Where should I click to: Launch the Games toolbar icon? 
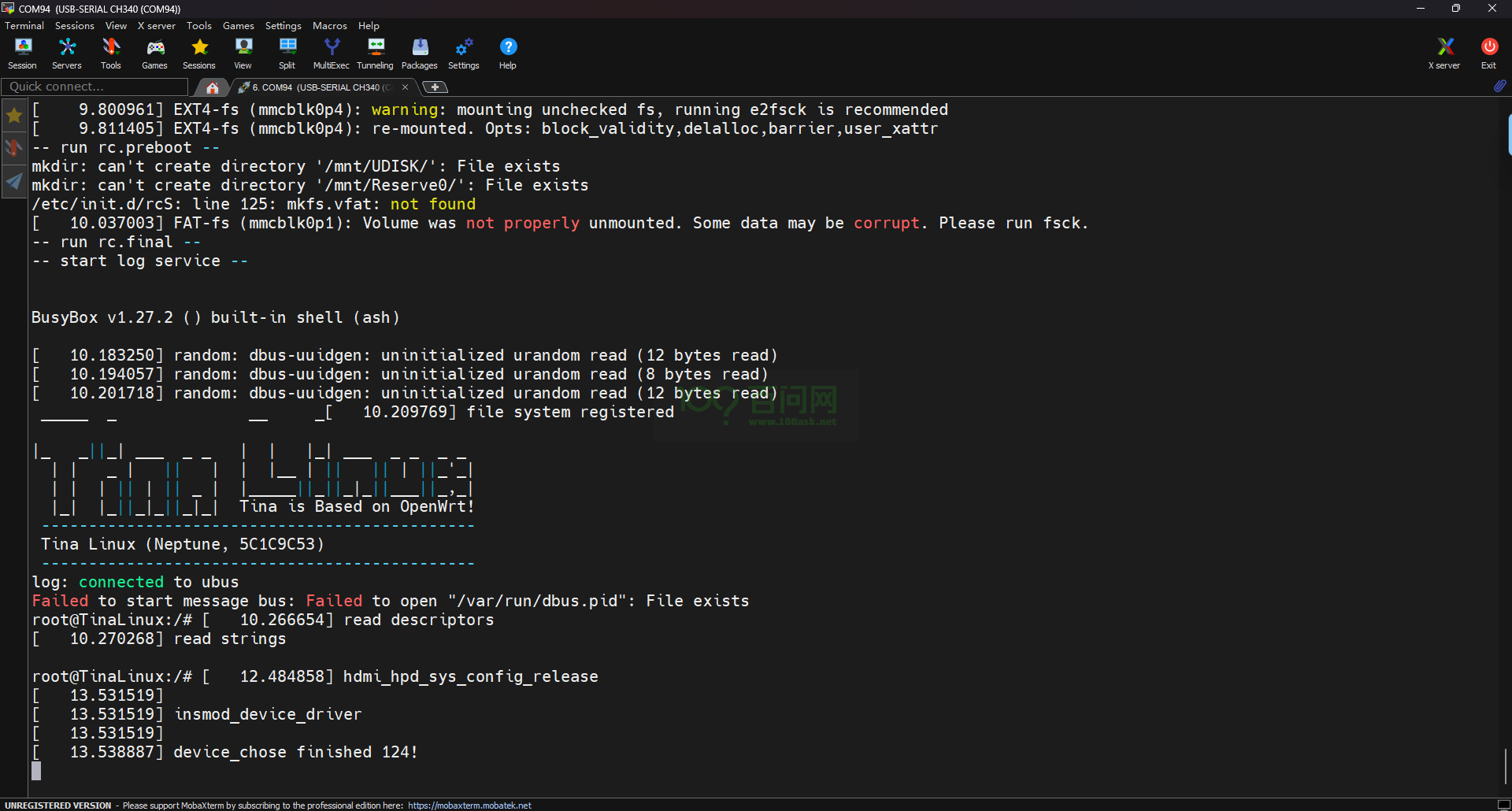pos(154,54)
